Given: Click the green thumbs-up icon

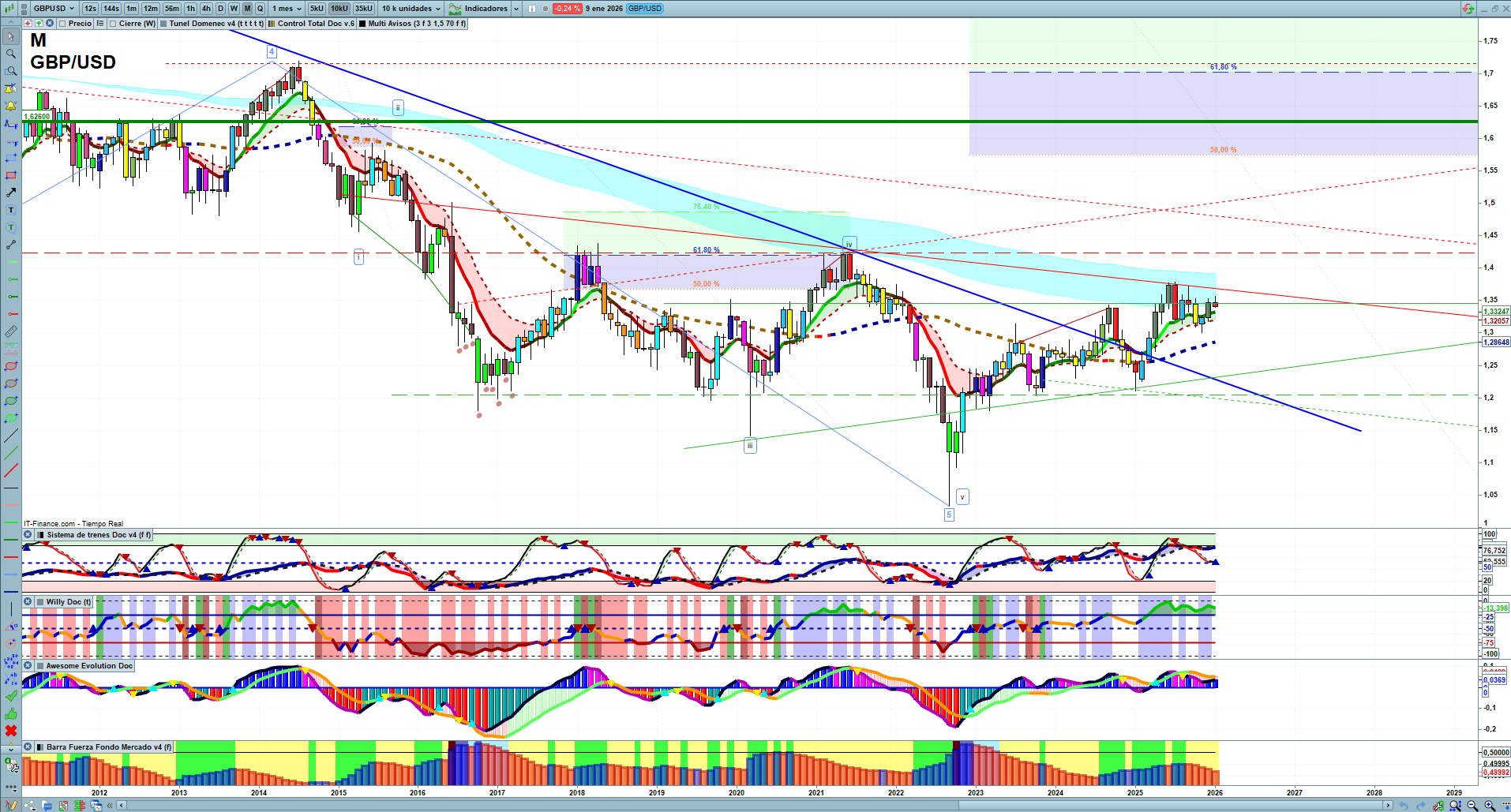Looking at the screenshot, I should pyautogui.click(x=11, y=713).
